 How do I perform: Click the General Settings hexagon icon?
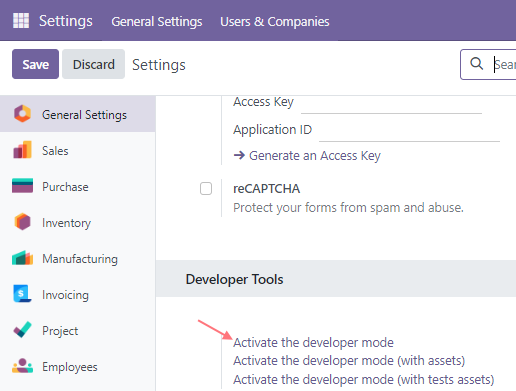tap(22, 114)
